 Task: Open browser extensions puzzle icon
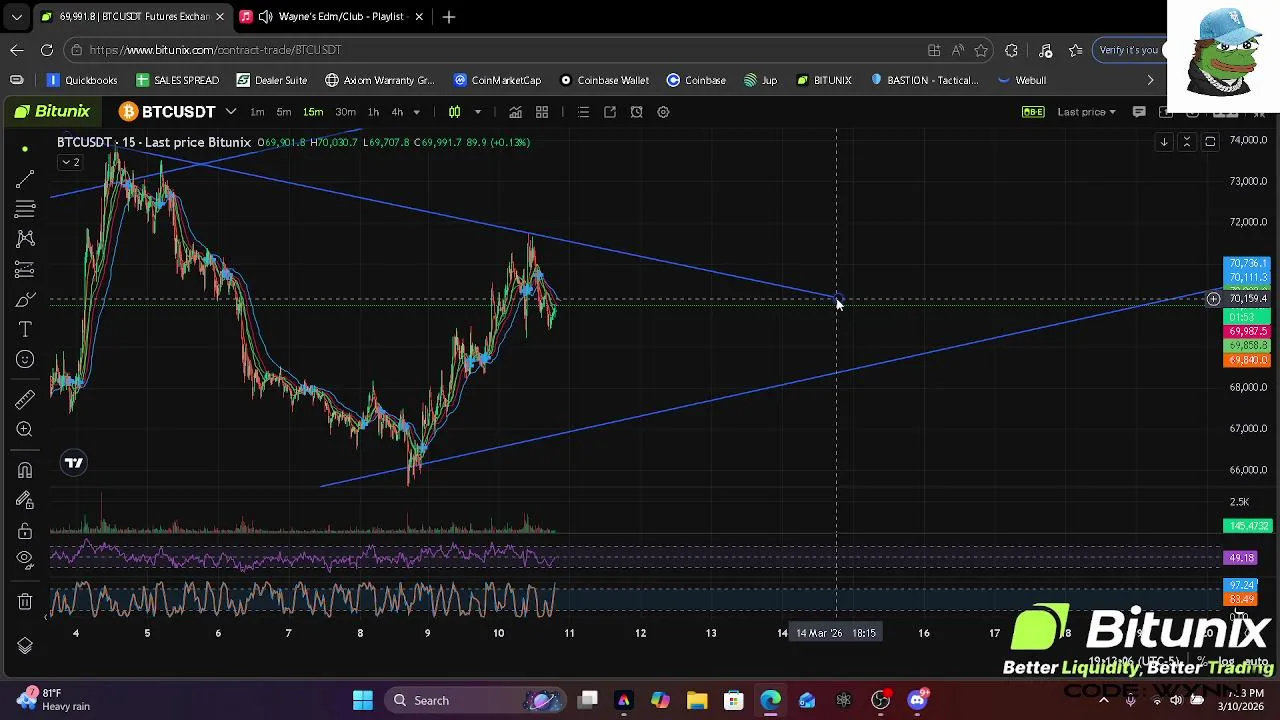(x=1011, y=50)
